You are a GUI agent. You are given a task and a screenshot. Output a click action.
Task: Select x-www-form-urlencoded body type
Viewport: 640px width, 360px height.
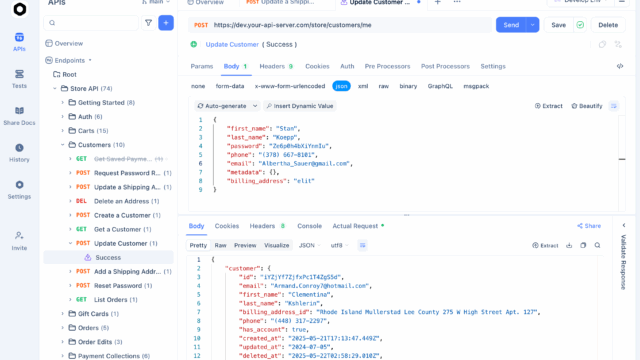click(290, 86)
